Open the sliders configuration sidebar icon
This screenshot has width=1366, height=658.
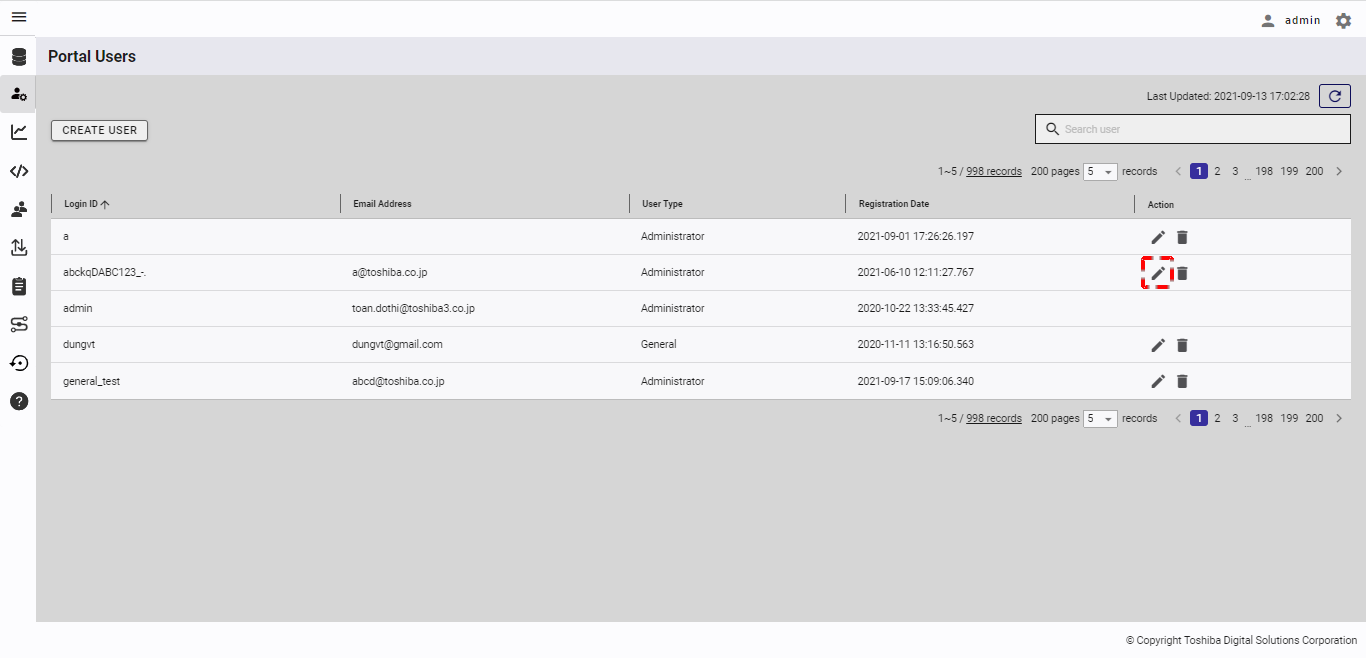pyautogui.click(x=18, y=324)
